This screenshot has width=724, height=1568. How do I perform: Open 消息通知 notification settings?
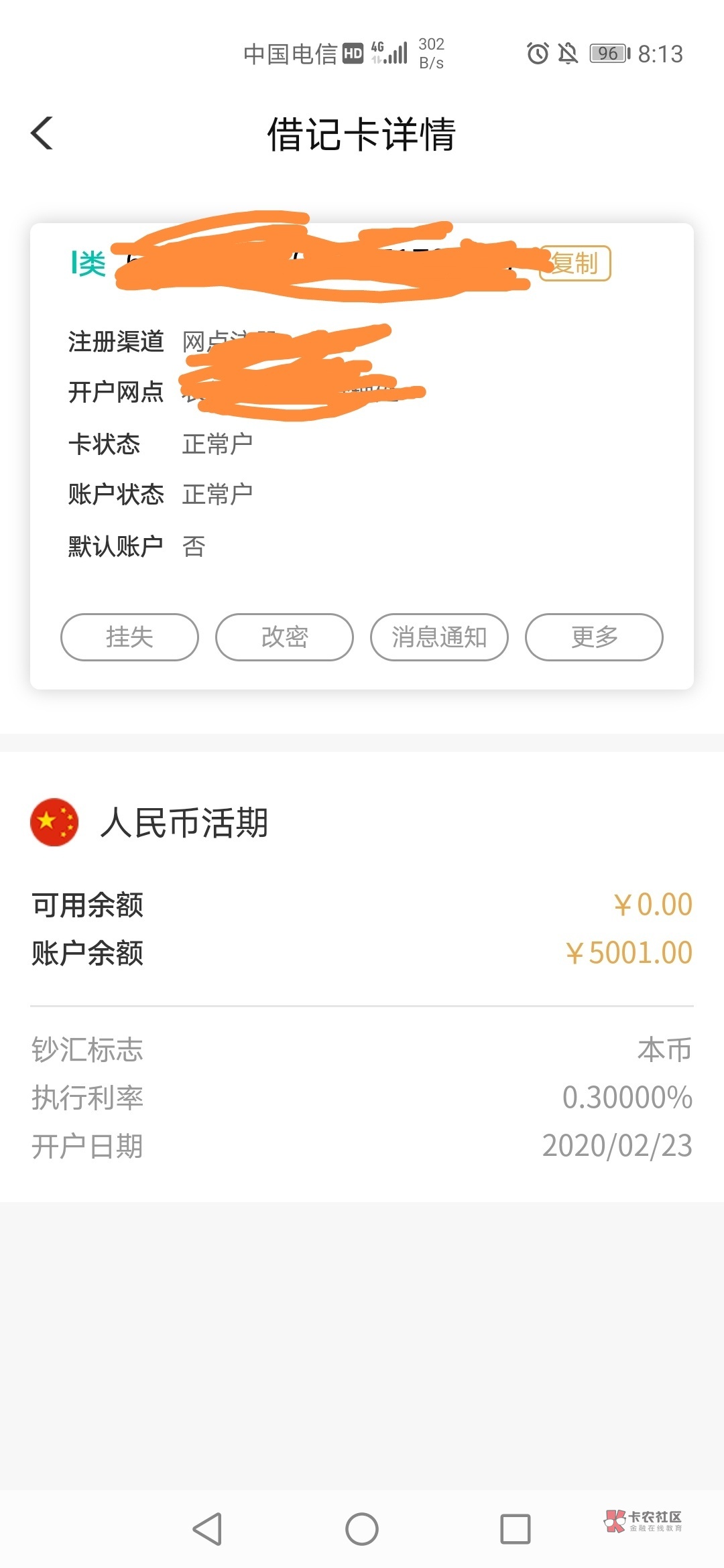[439, 637]
